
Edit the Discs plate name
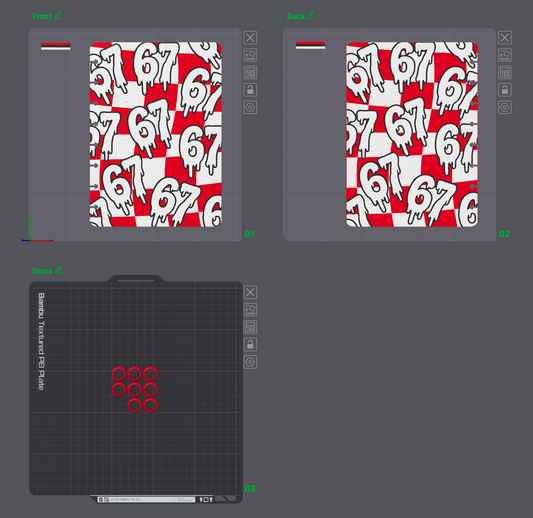pyautogui.click(x=59, y=270)
